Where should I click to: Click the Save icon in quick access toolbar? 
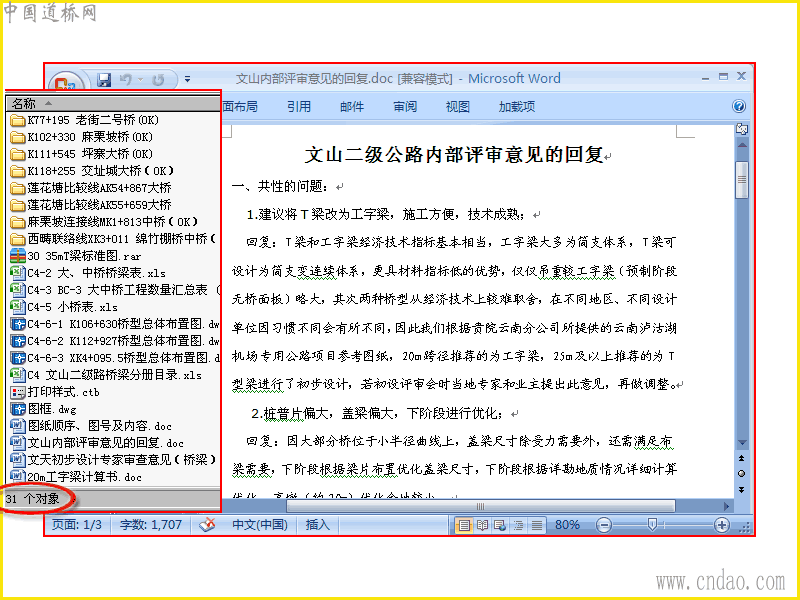click(x=104, y=80)
